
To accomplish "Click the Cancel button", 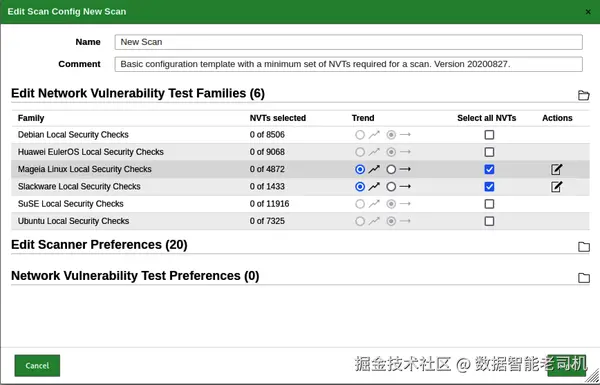I will pyautogui.click(x=37, y=365).
